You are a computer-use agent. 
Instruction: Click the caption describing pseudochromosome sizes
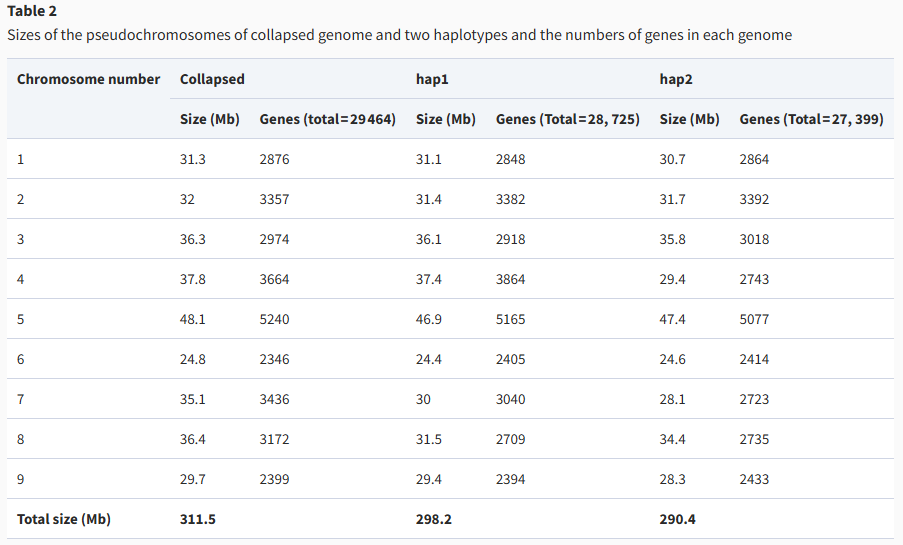tap(399, 35)
